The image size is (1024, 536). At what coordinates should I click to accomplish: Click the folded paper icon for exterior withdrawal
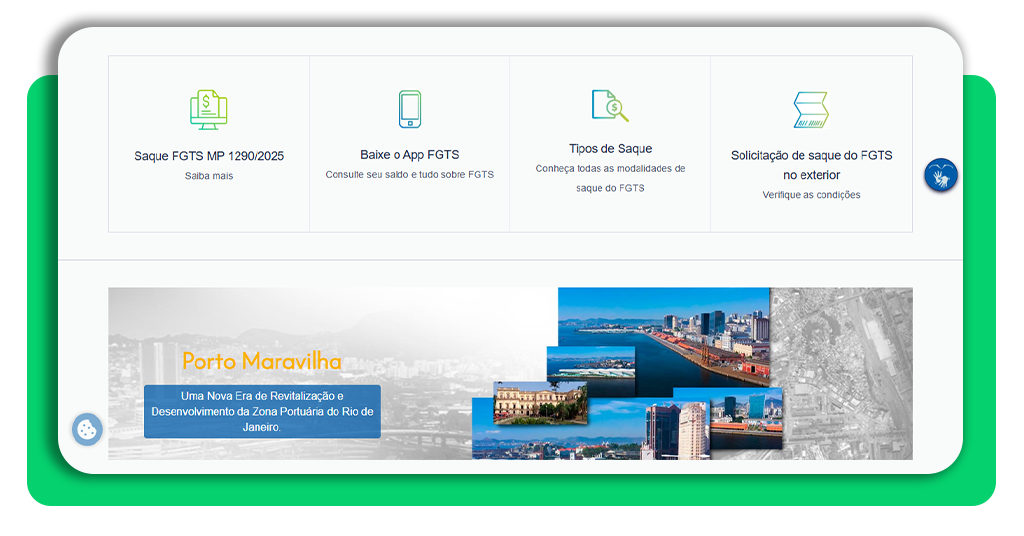click(810, 110)
